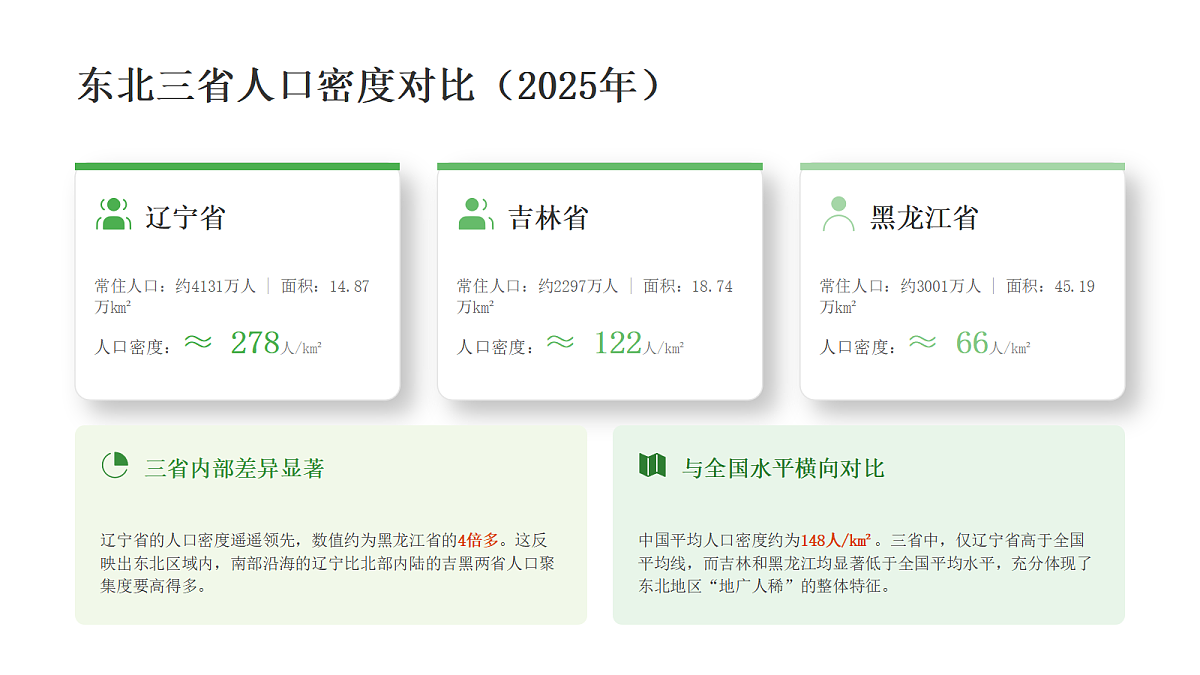The image size is (1200, 675).
Task: Click the density value 122
Action: (x=618, y=342)
